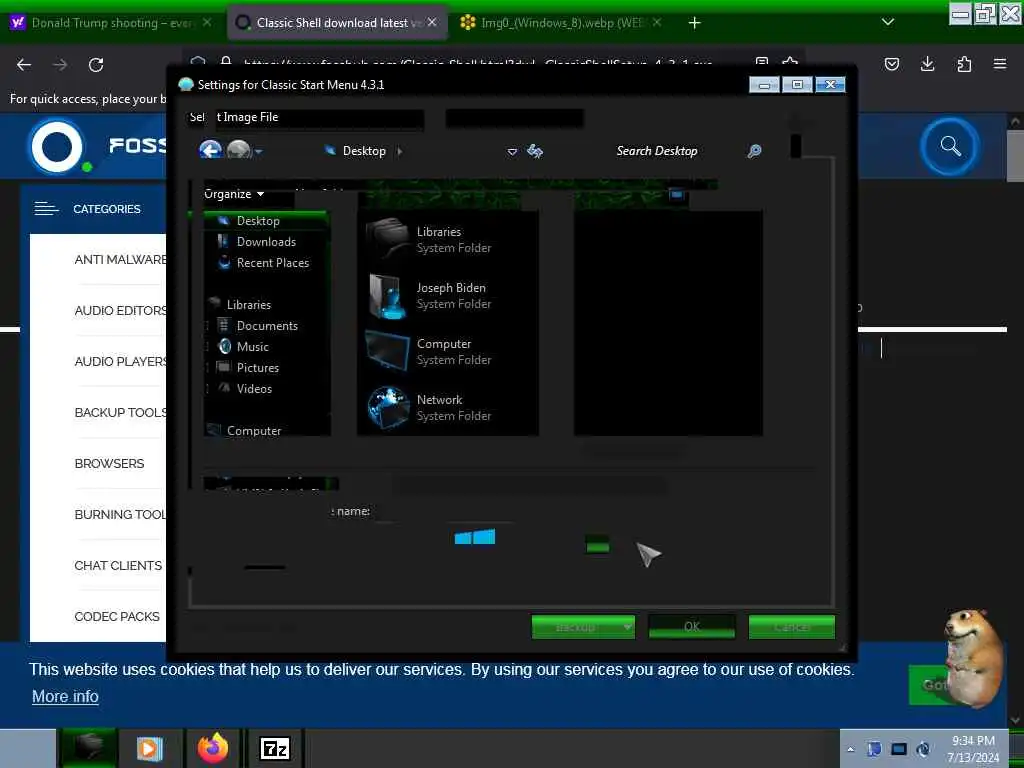Switch to Img0_(Windows_8).webp tab
This screenshot has width=1024, height=768.
[x=560, y=23]
